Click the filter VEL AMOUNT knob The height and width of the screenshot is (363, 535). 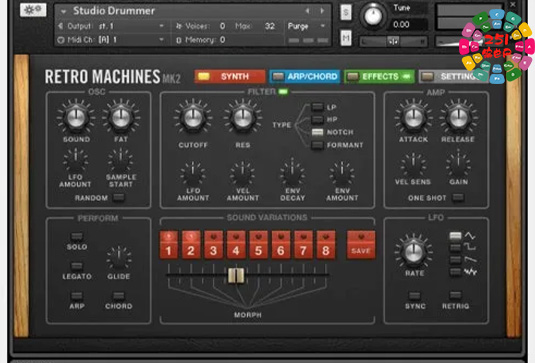pyautogui.click(x=242, y=174)
